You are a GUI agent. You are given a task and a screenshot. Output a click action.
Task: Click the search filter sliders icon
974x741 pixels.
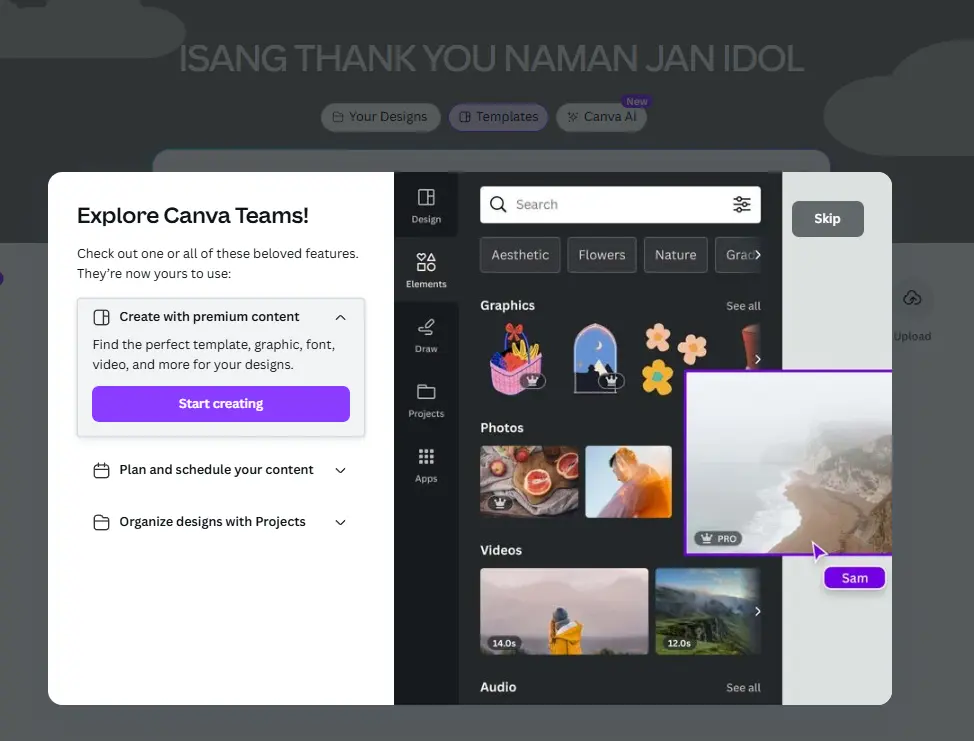pyautogui.click(x=742, y=204)
